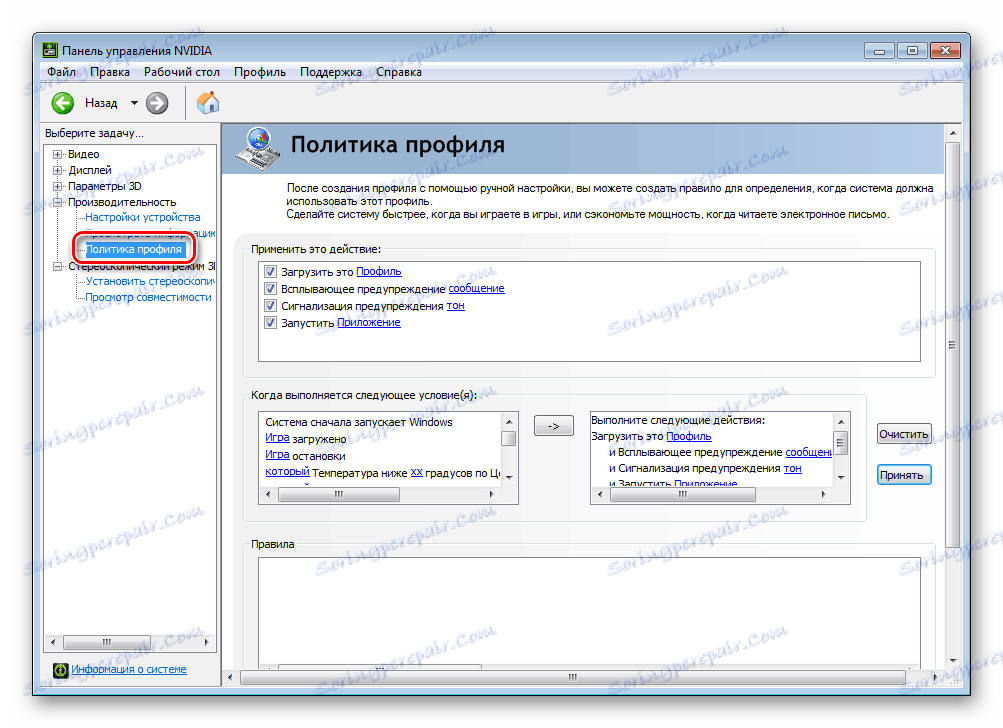Open the Рабочий стол menu
The image size is (1003, 728).
(x=182, y=72)
